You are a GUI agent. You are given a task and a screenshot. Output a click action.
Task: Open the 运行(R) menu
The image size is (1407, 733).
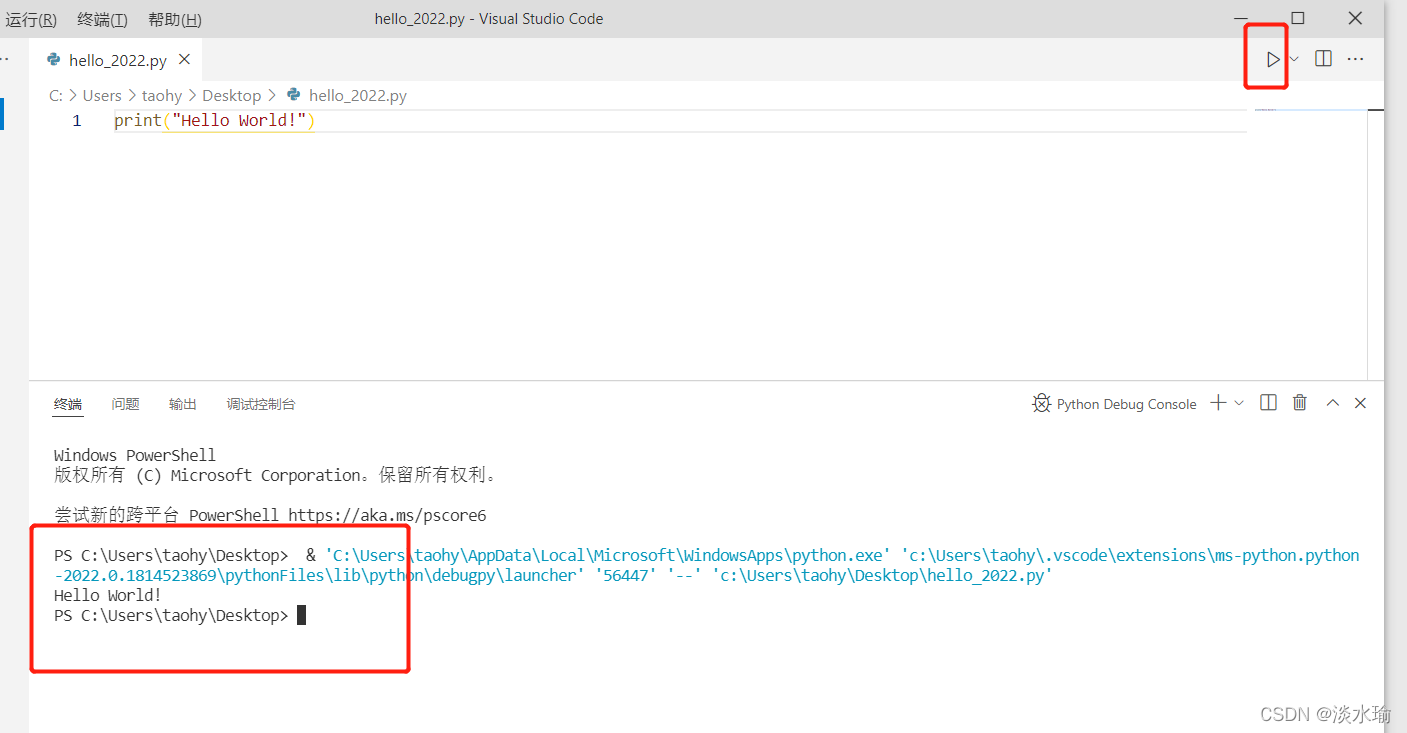[x=31, y=19]
